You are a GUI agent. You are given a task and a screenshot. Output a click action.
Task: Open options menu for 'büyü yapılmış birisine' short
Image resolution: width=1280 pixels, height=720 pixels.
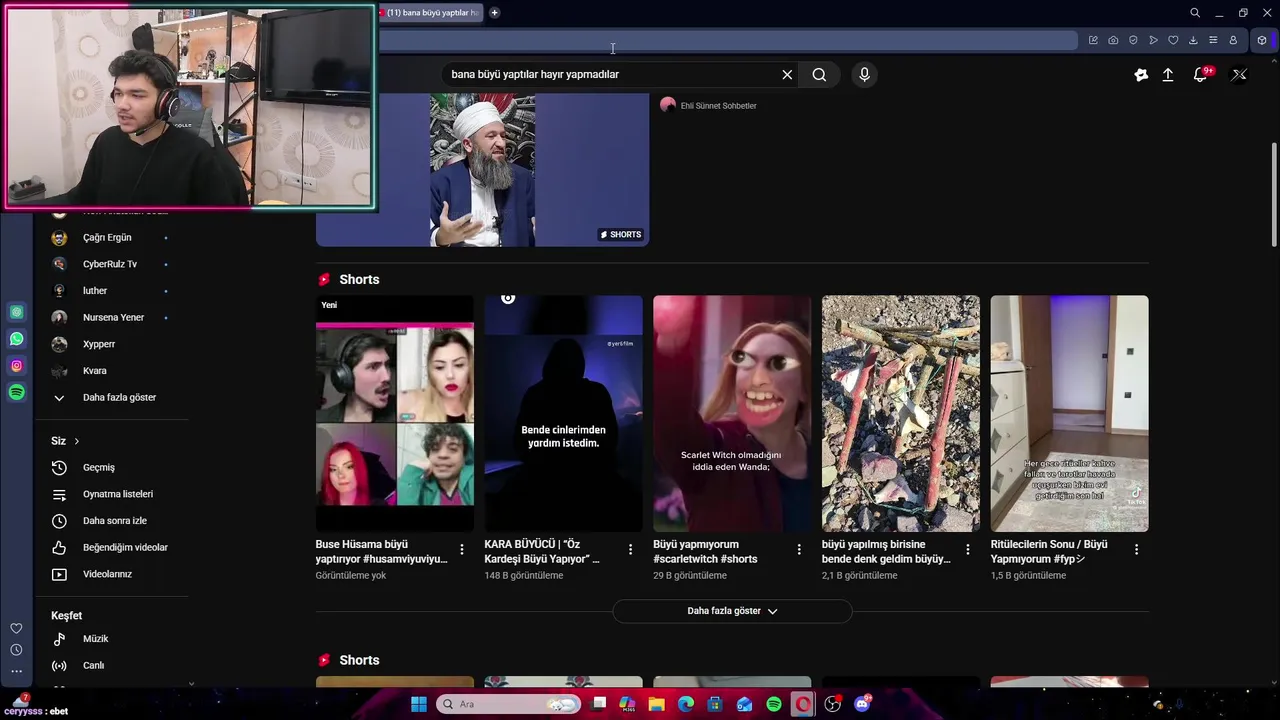pos(967,549)
